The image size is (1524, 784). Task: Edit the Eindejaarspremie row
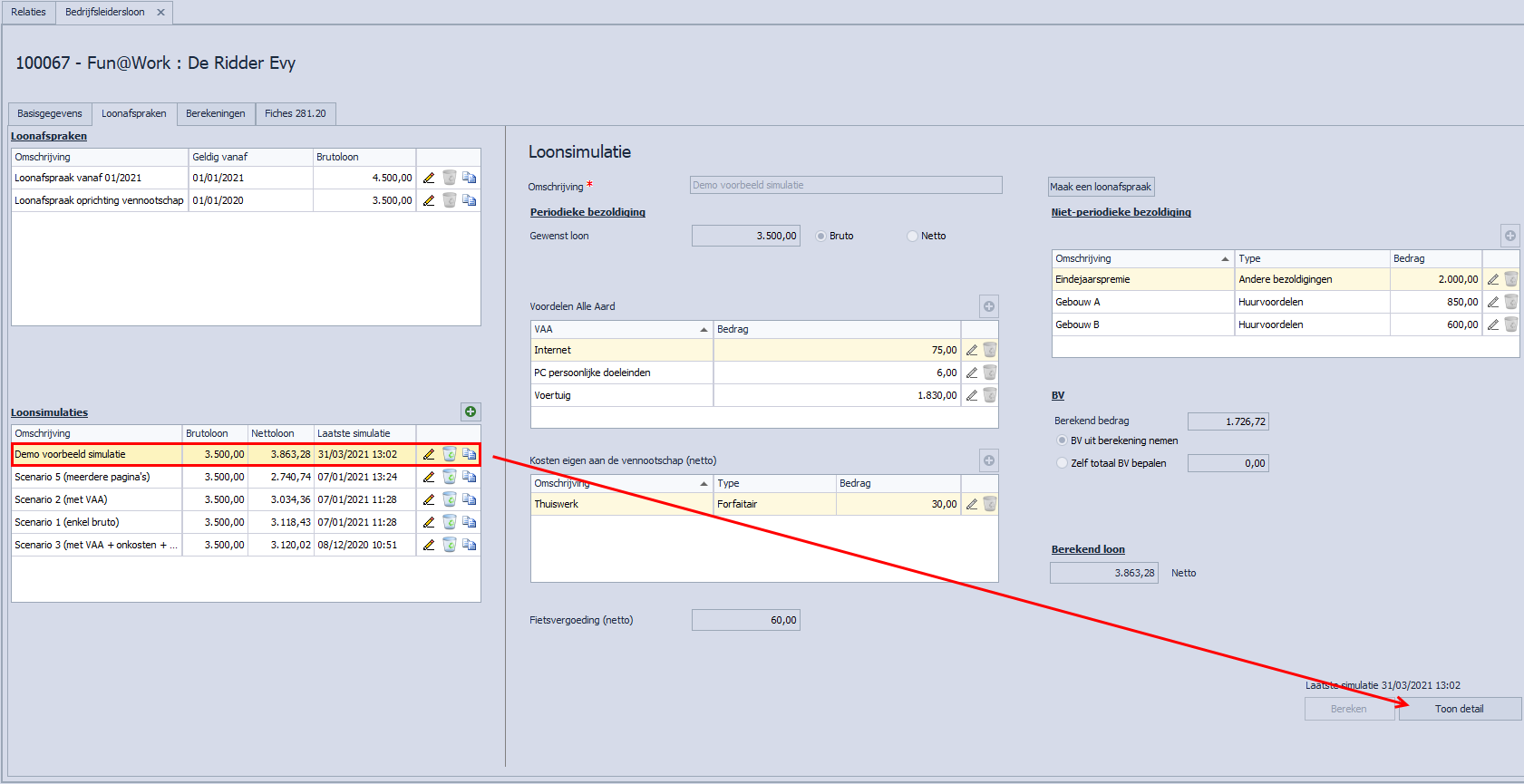click(x=1492, y=279)
